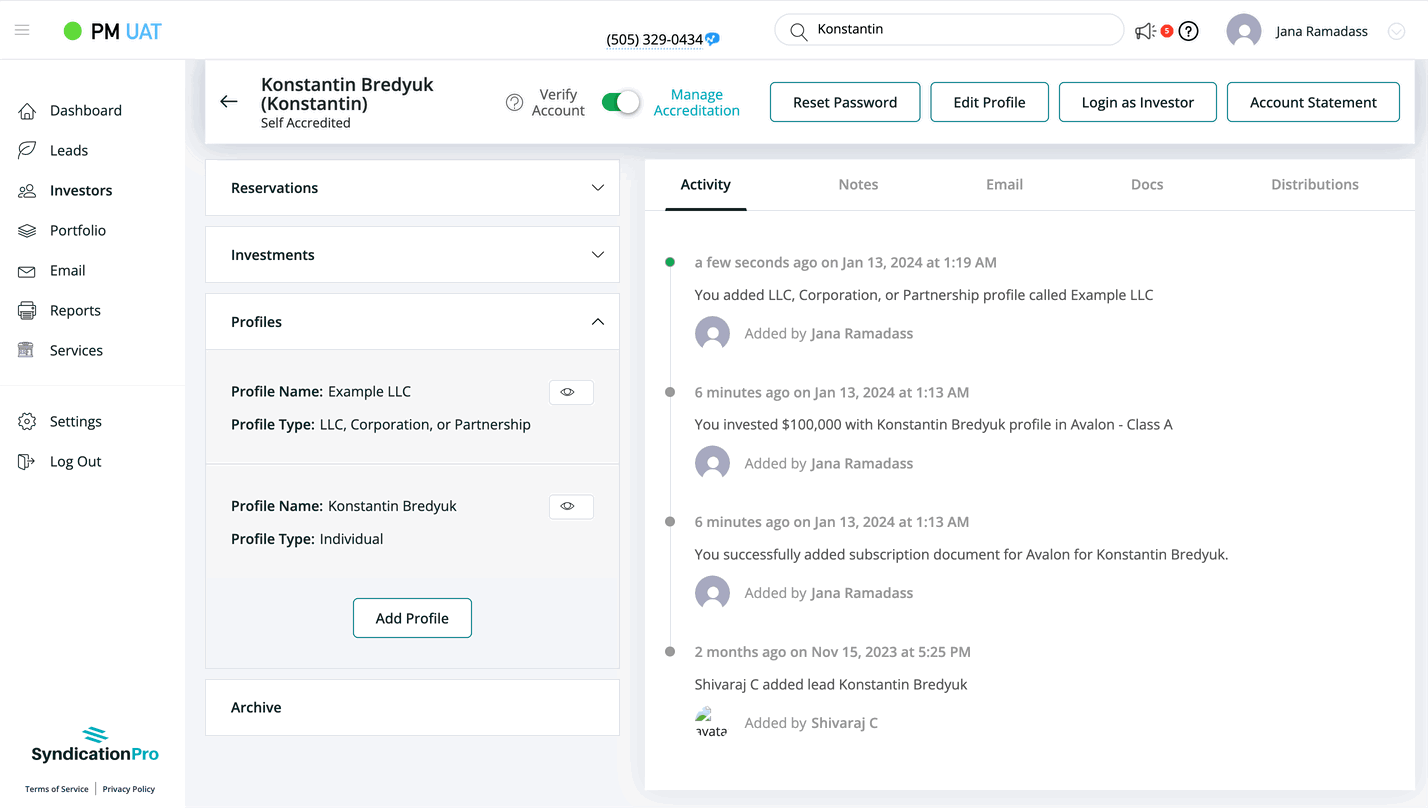
Task: Expand the Investments section
Action: click(x=597, y=255)
